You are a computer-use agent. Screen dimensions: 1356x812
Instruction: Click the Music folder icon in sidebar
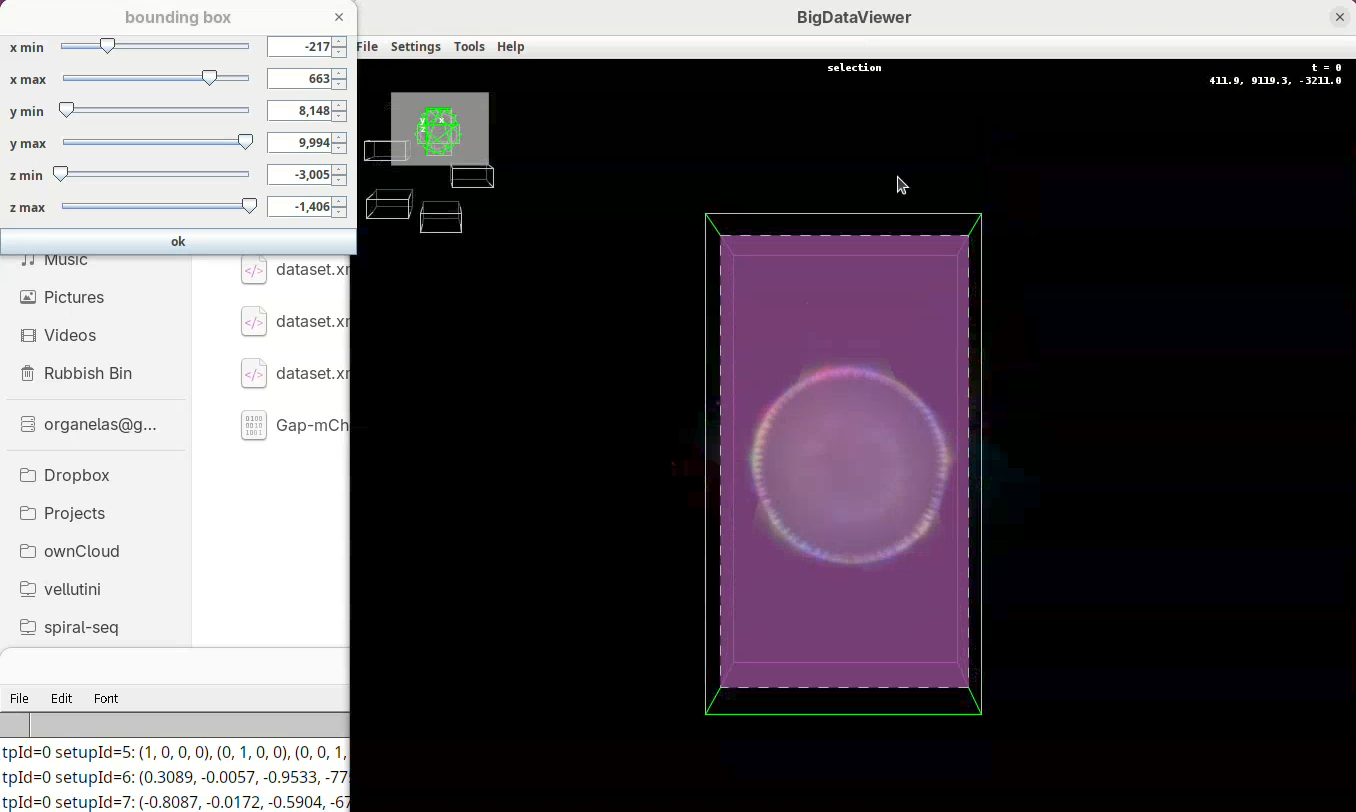(28, 260)
